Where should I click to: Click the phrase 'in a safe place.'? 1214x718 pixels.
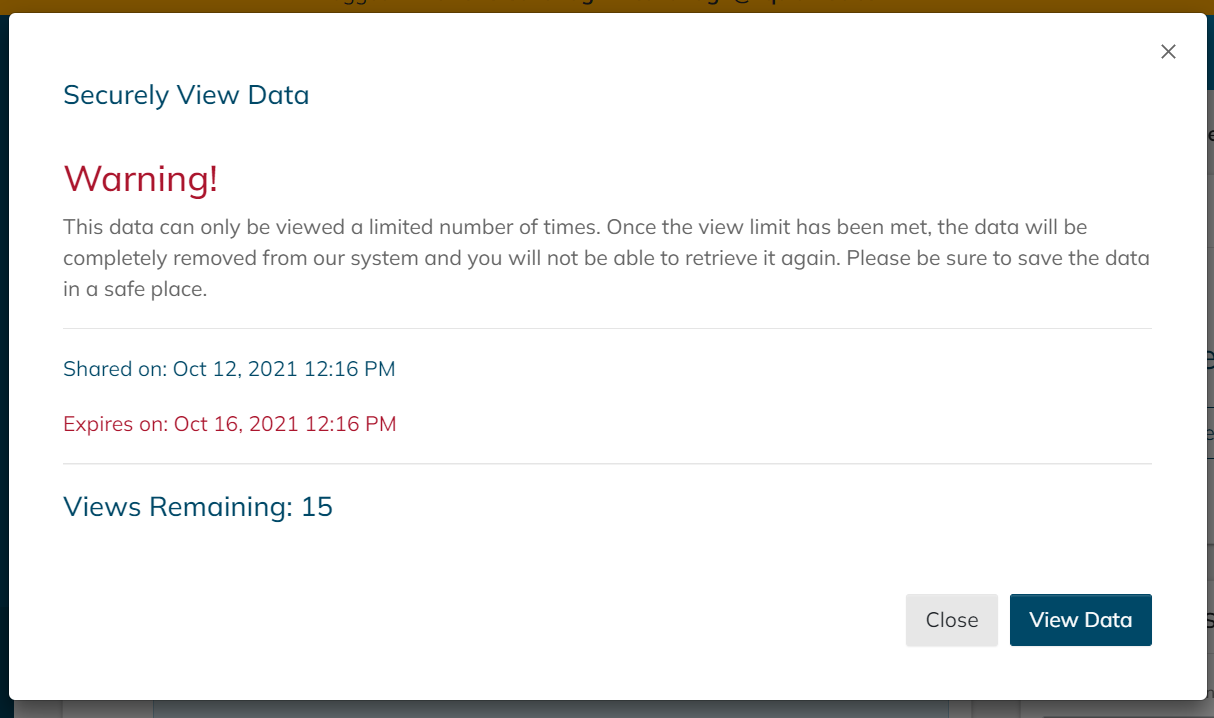point(134,290)
